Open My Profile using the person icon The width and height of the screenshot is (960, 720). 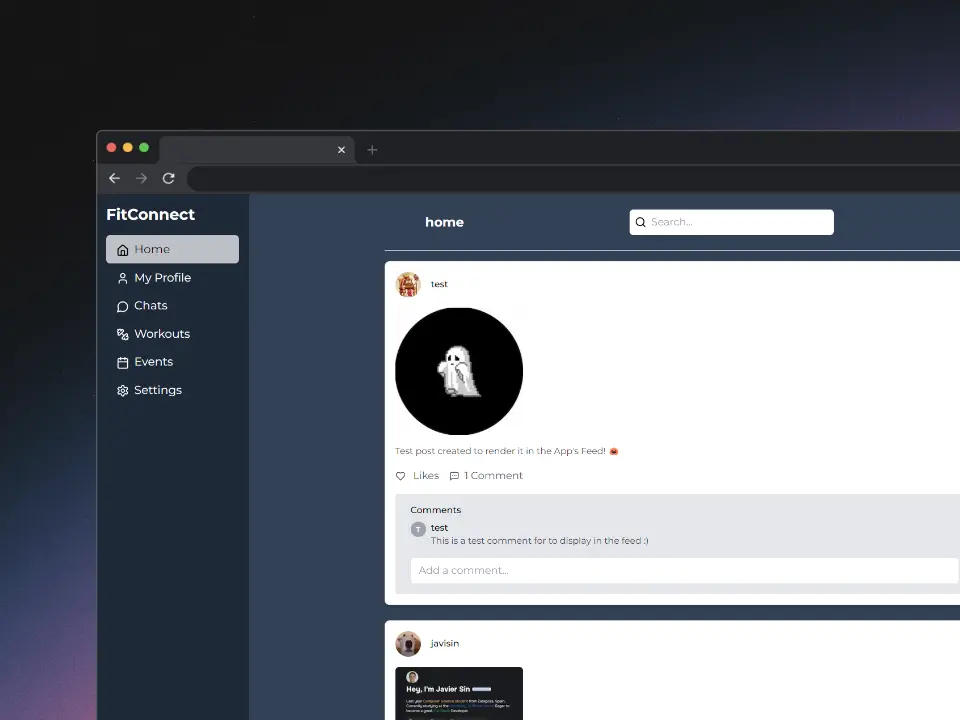point(122,277)
